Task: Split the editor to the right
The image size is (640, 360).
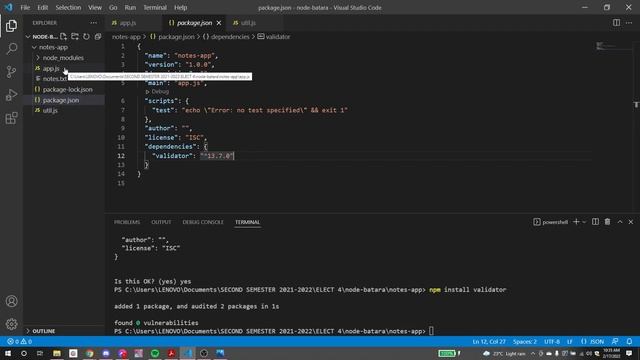Action: click(616, 23)
